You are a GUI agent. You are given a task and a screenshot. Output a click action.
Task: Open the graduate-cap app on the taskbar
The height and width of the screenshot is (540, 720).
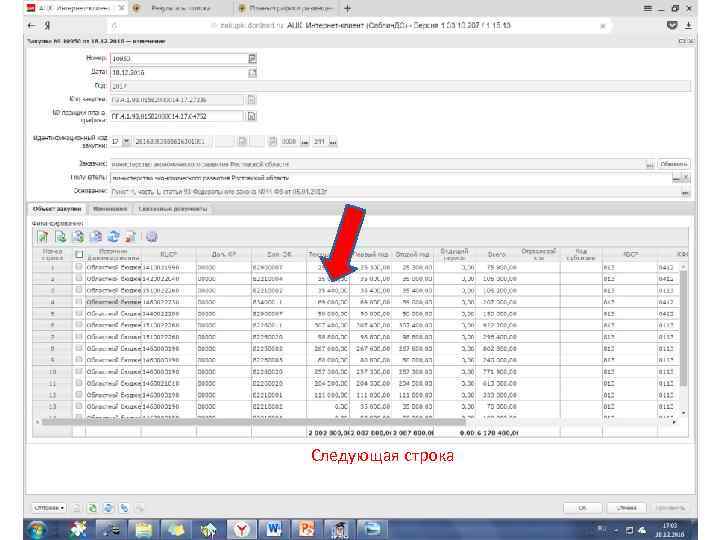click(338, 529)
